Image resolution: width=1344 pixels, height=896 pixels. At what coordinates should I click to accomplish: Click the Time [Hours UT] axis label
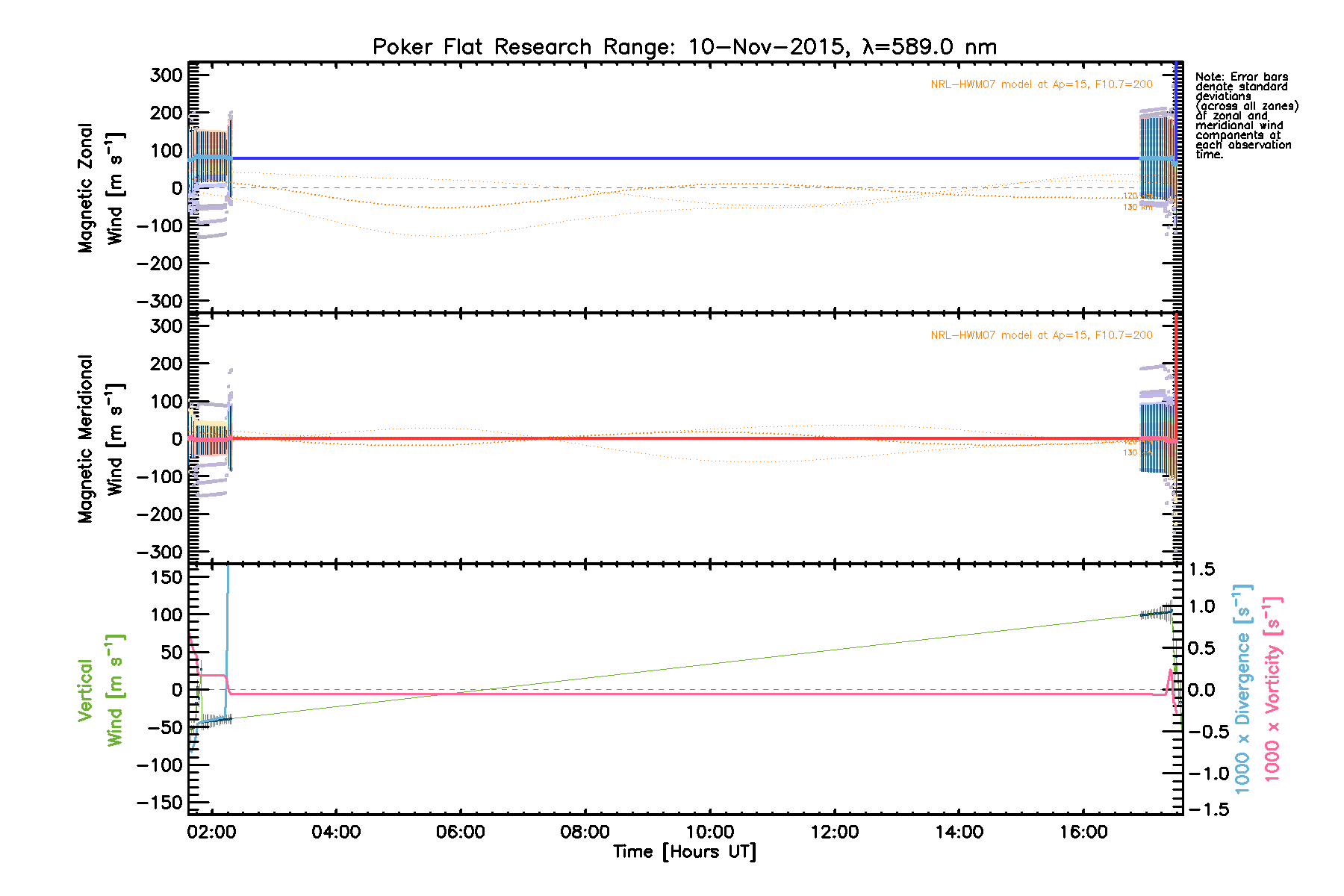(x=684, y=852)
